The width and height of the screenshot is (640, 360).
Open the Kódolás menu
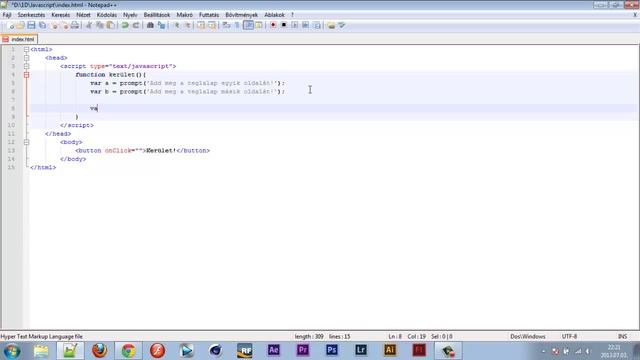[107, 15]
